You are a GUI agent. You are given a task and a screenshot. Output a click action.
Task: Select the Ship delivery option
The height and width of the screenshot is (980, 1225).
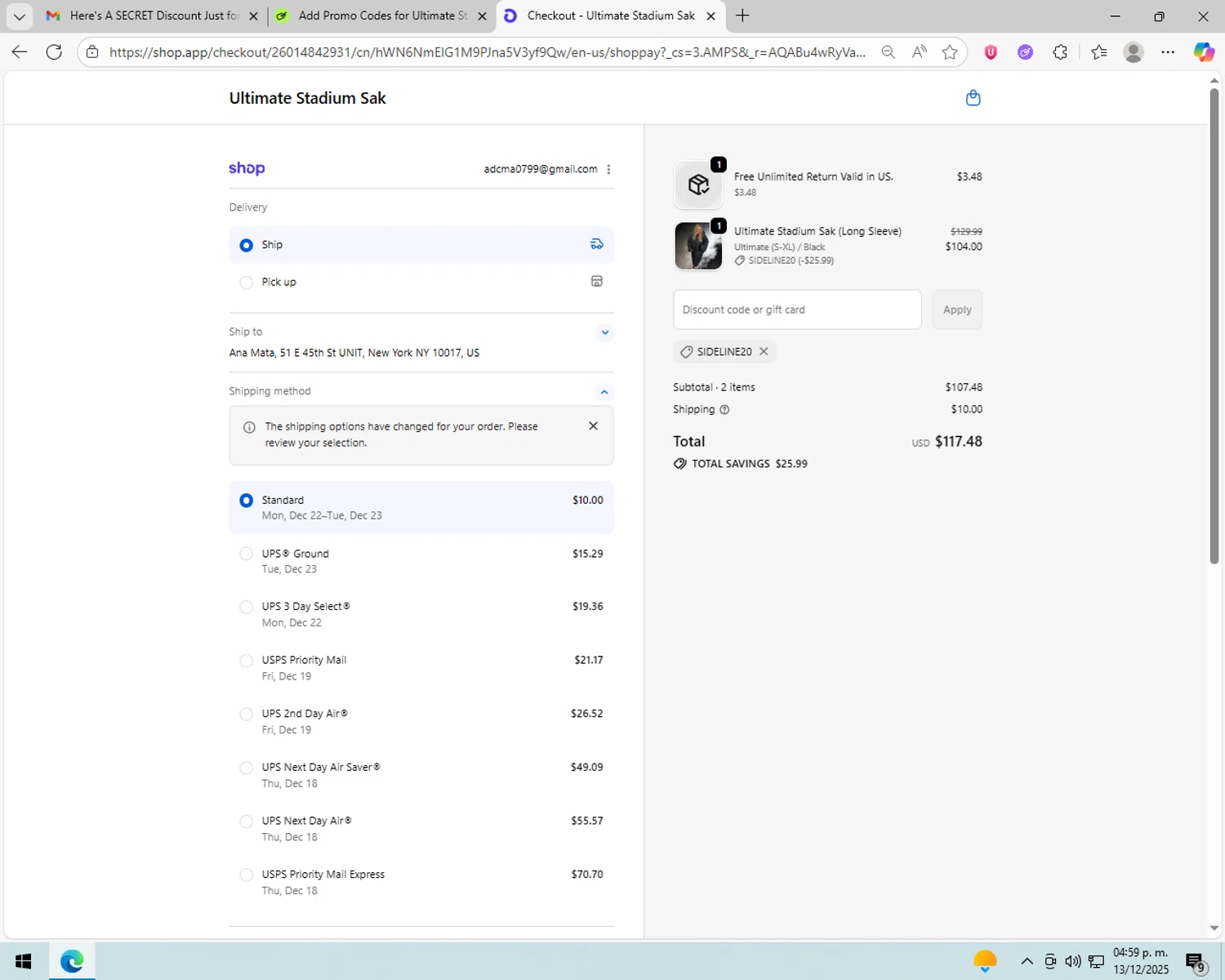pyautogui.click(x=421, y=245)
